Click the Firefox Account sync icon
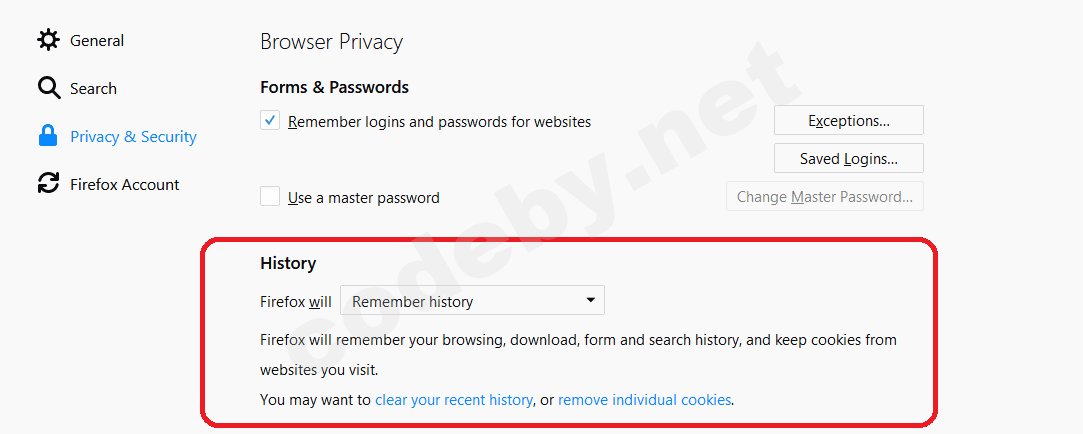 (x=48, y=184)
